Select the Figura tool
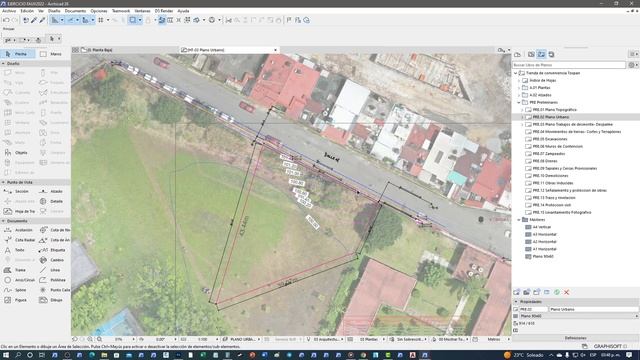The image size is (640, 360). point(16,300)
